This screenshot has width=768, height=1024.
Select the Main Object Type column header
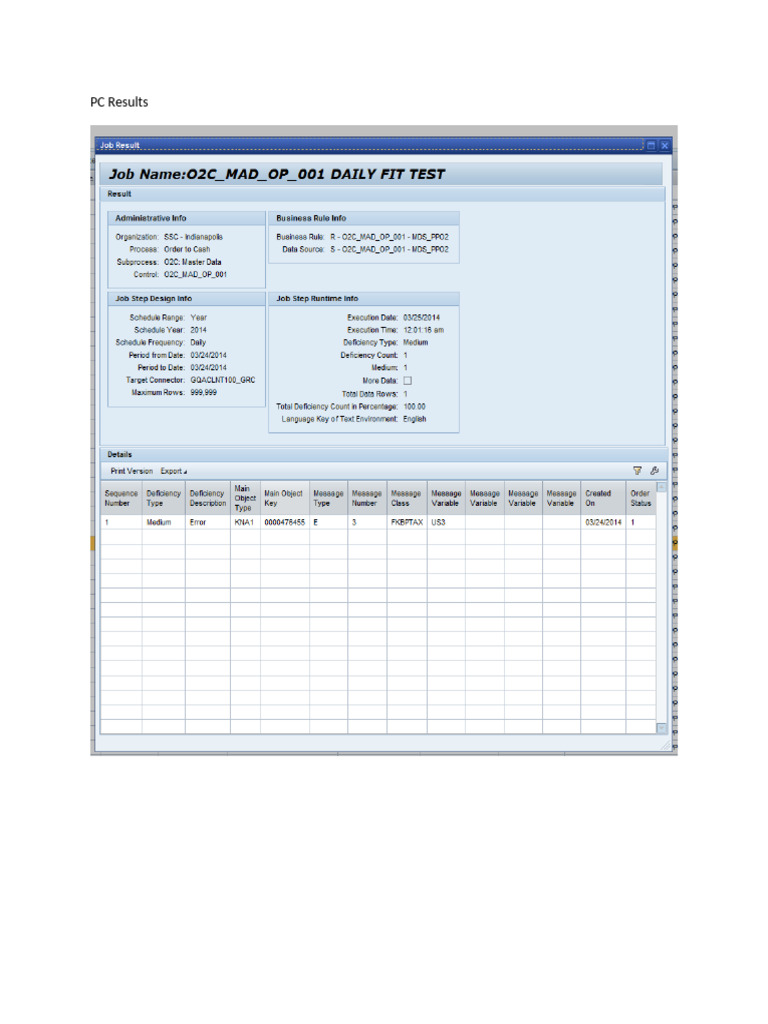click(x=245, y=498)
